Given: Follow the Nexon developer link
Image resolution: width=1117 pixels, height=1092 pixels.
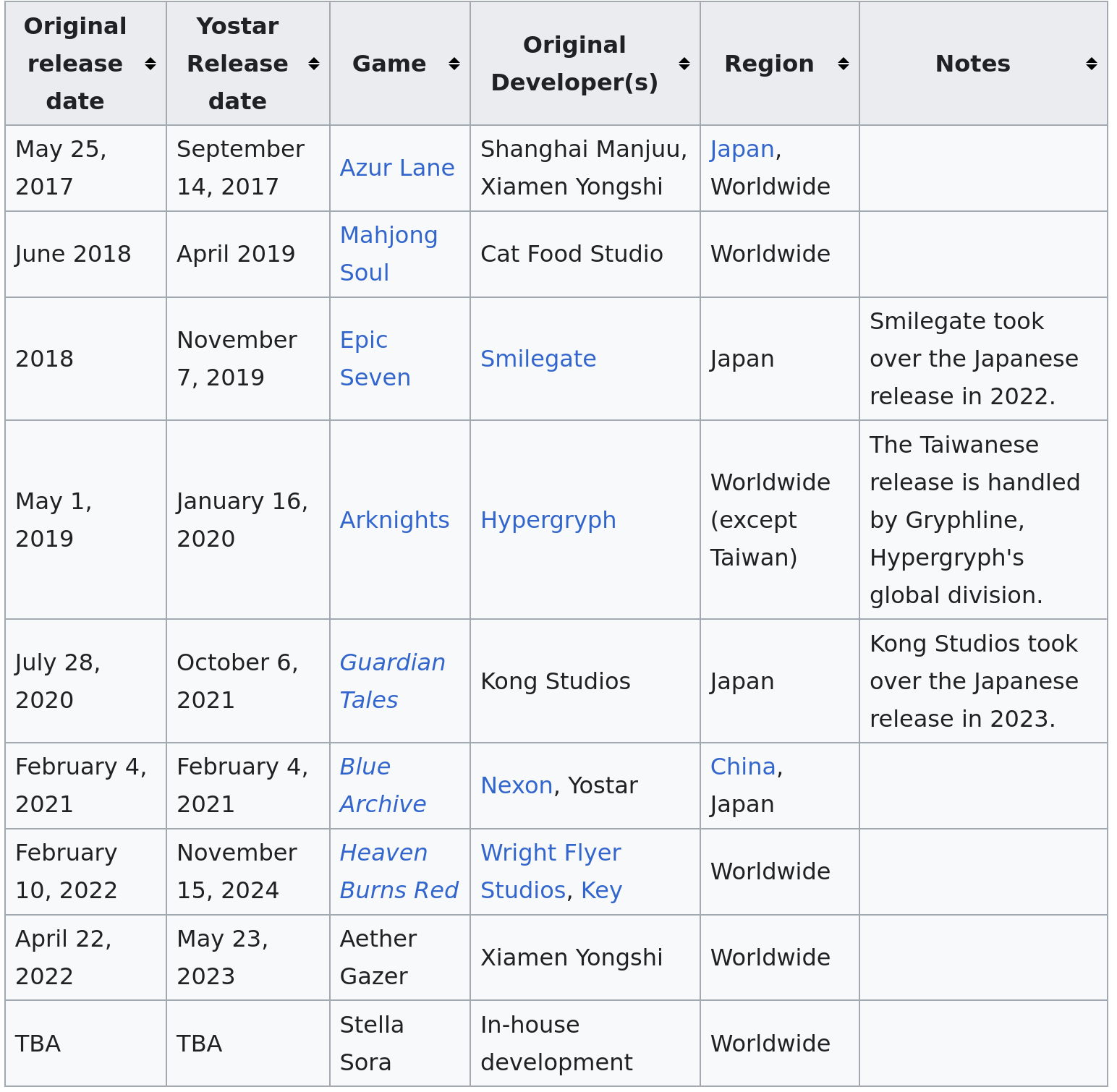Looking at the screenshot, I should coord(517,785).
